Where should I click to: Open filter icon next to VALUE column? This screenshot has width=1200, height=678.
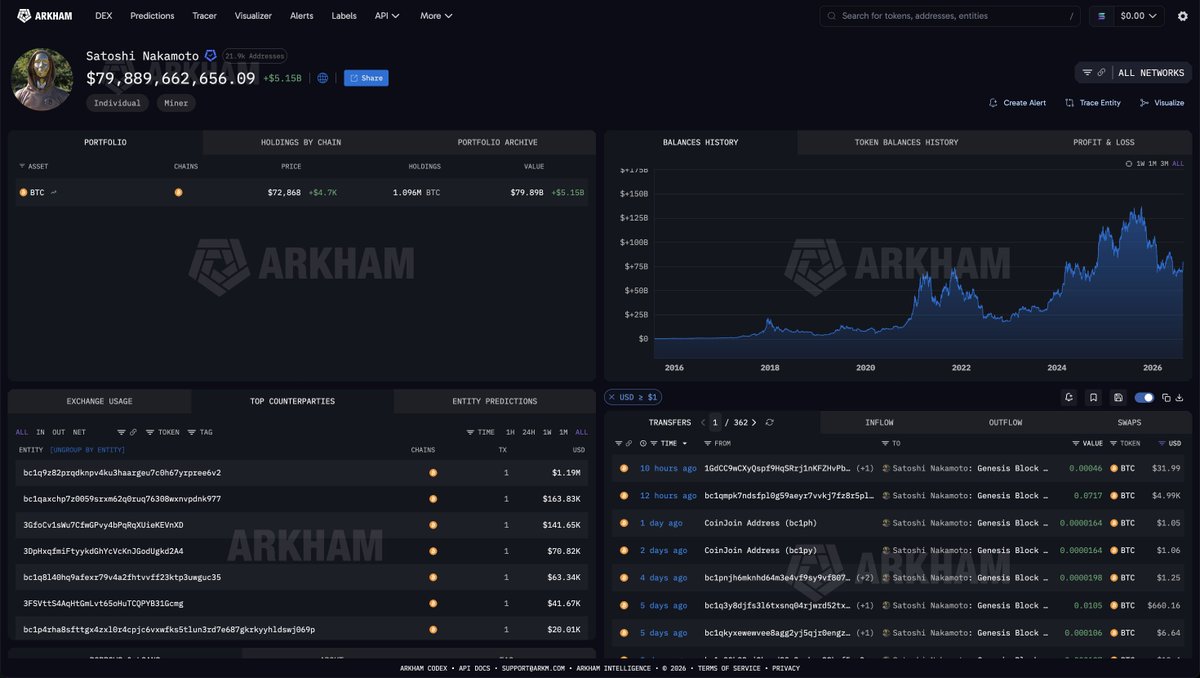coord(1076,443)
